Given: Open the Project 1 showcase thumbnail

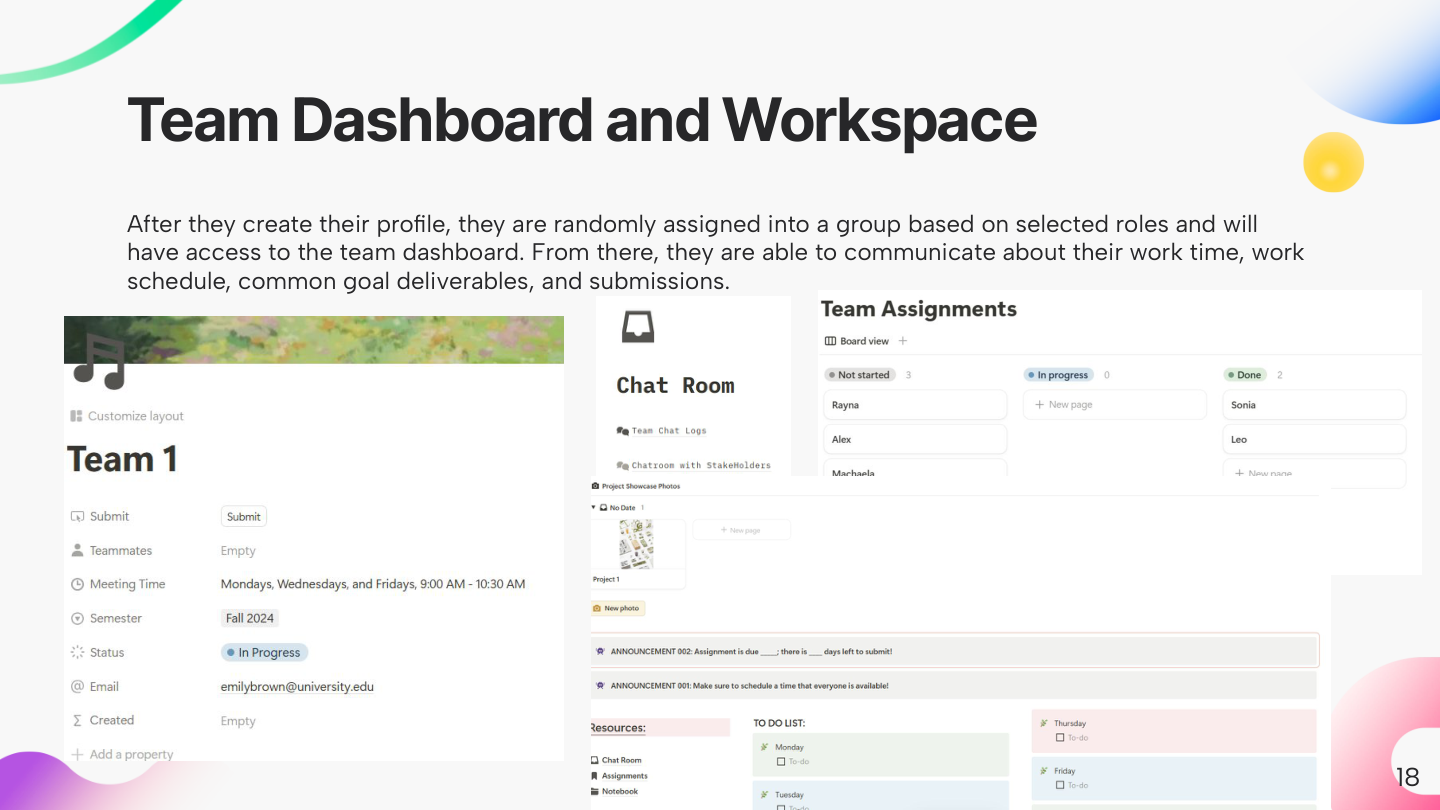Looking at the screenshot, I should point(637,545).
